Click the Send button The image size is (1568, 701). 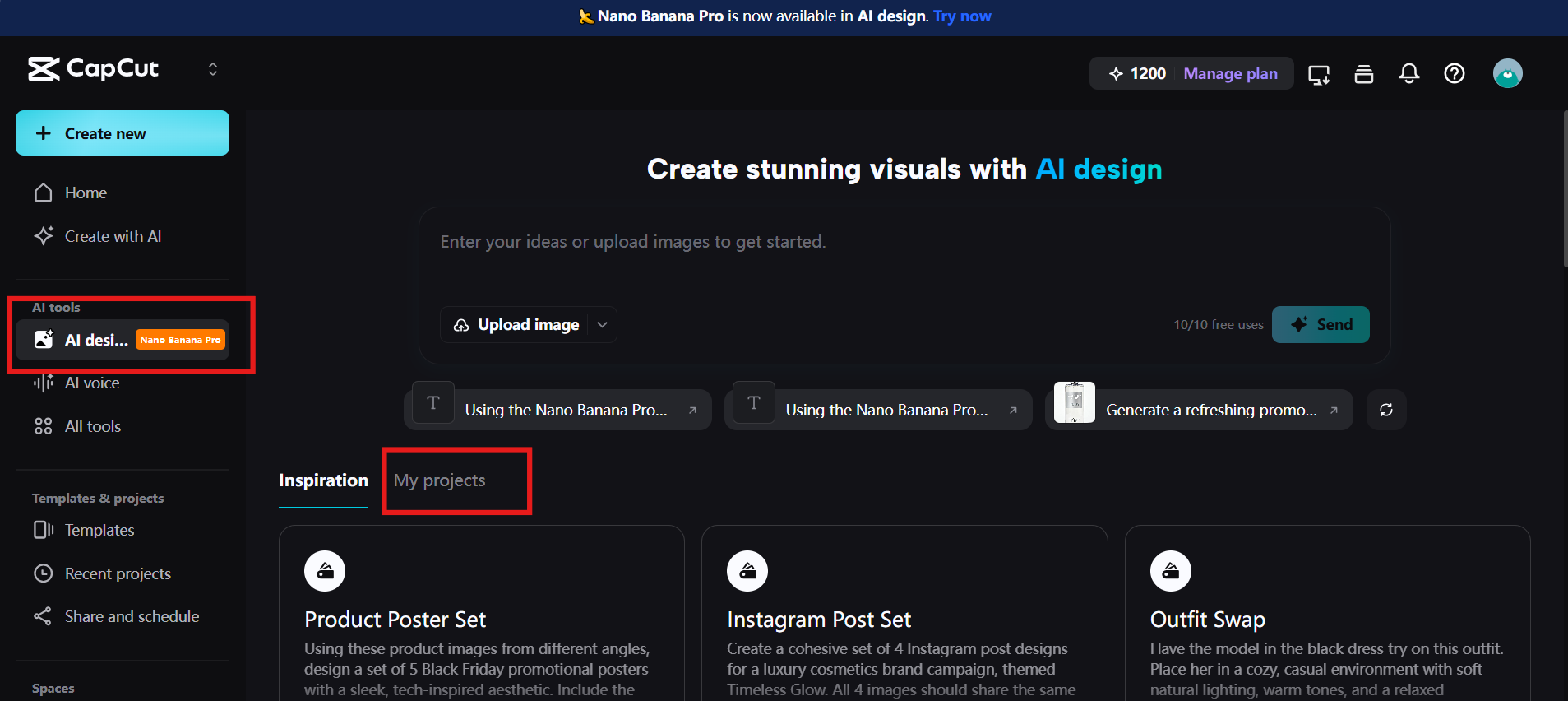click(x=1321, y=325)
